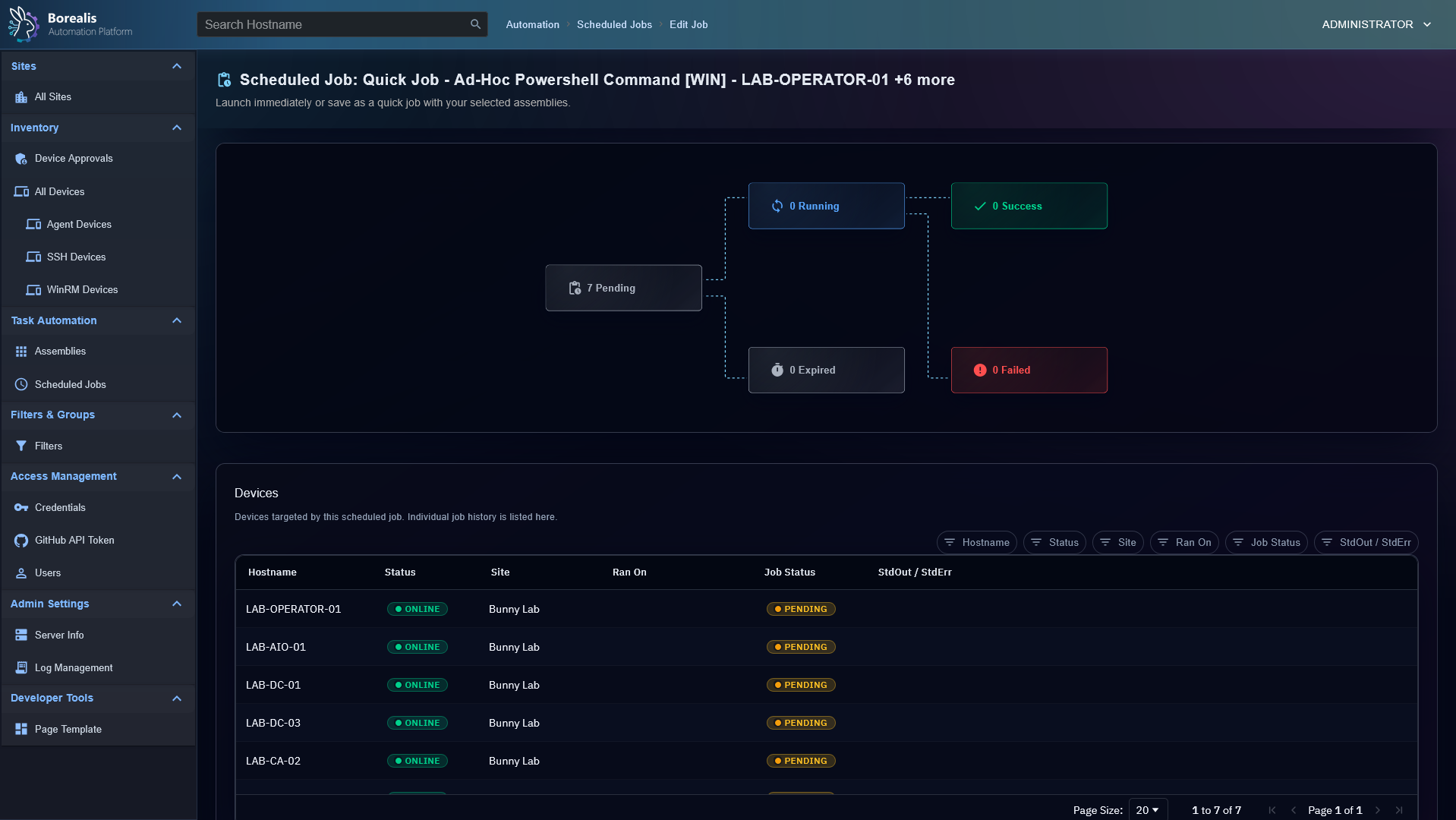Image resolution: width=1456 pixels, height=820 pixels.
Task: Open Server Info in sidebar
Action: pos(59,635)
